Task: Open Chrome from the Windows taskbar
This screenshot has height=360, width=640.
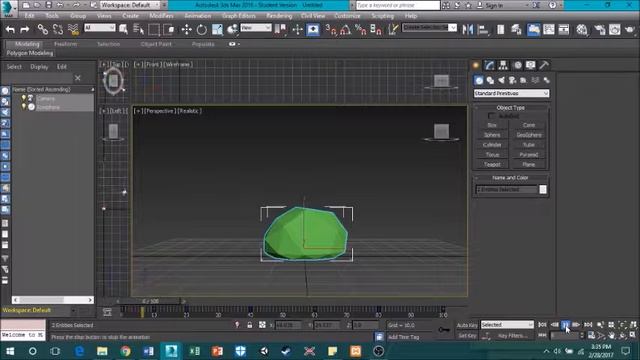Action: (x=125, y=351)
